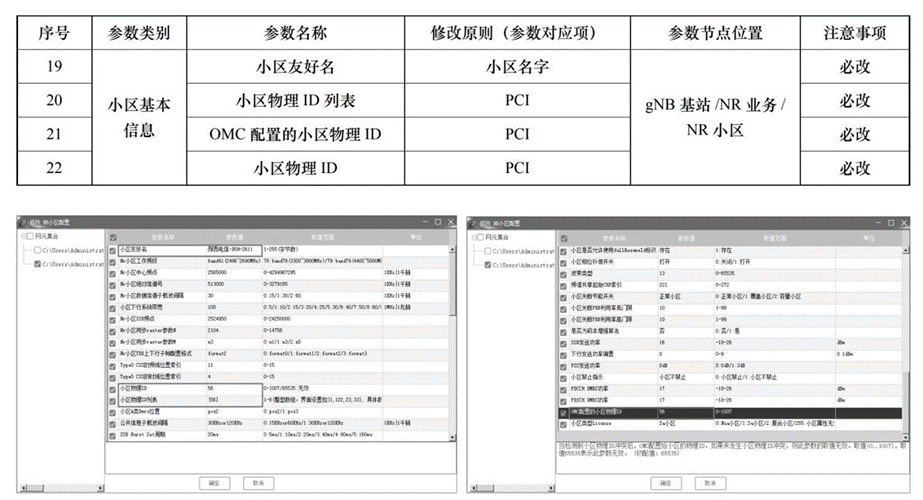This screenshot has height=500, width=923.
Task: Click the 参数值 column header in right dialog
Action: click(x=686, y=239)
